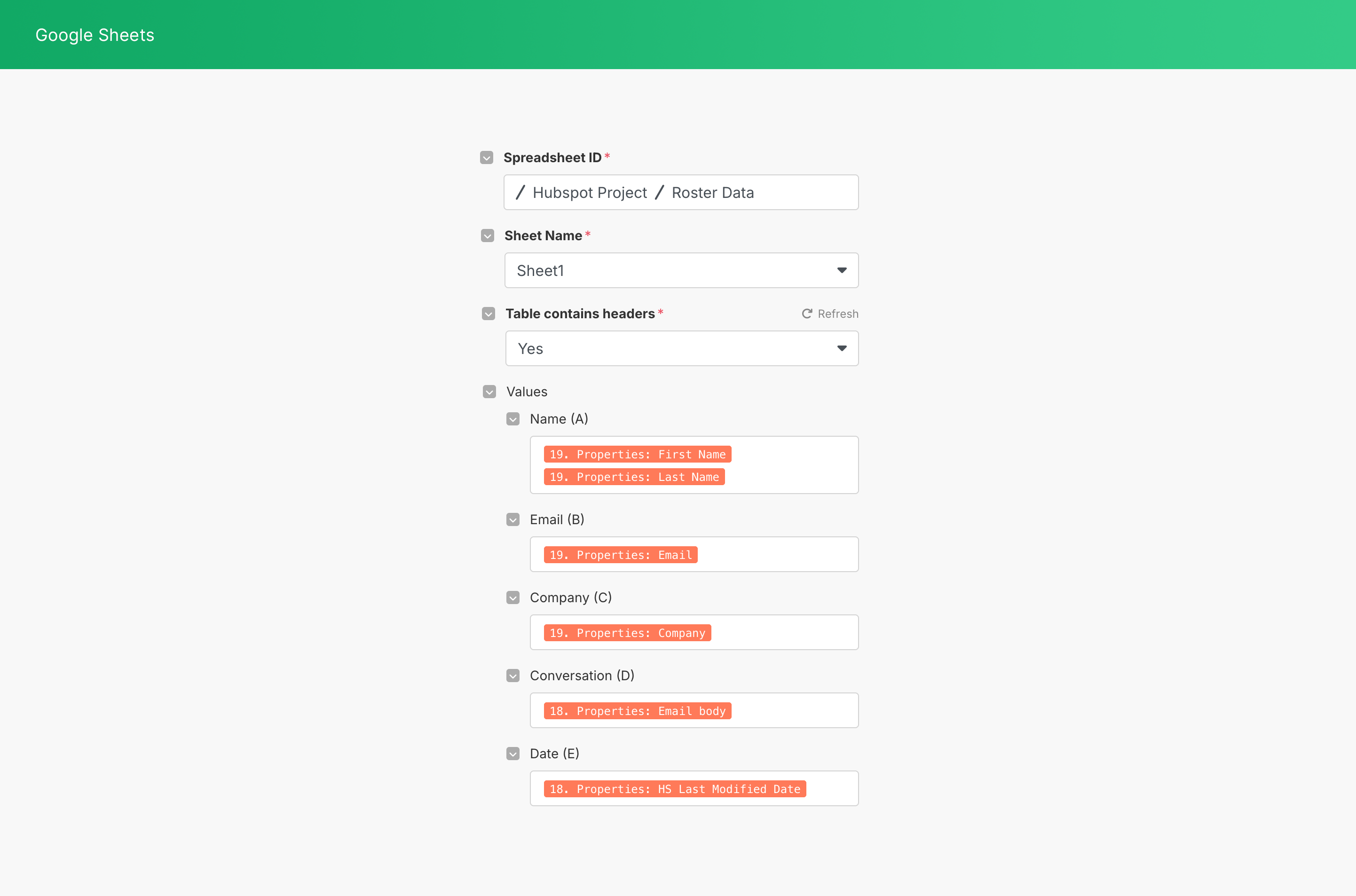The image size is (1356, 896).
Task: Toggle the Table contains headers checkbox
Action: pos(488,313)
